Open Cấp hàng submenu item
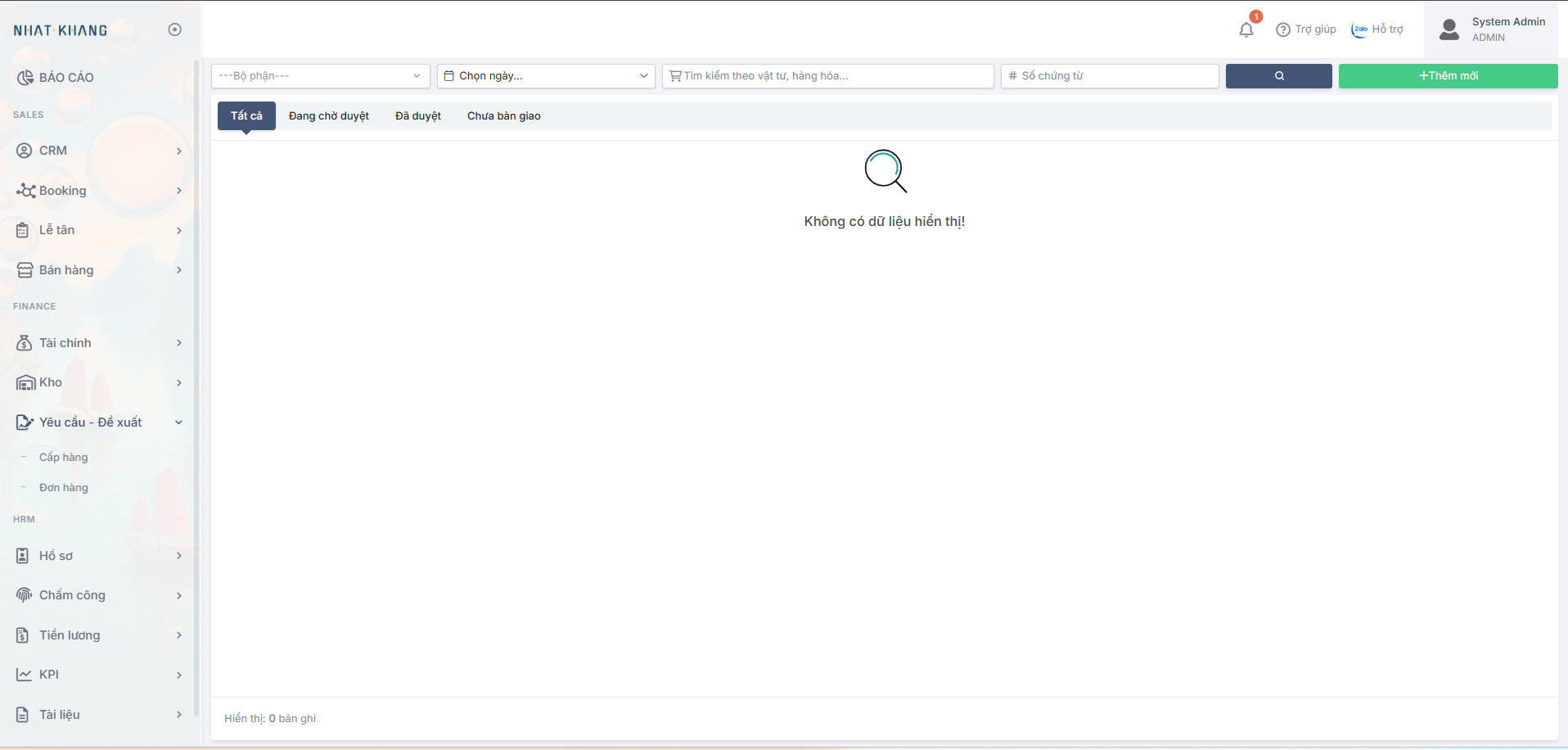The width and height of the screenshot is (1568, 750). pyautogui.click(x=64, y=458)
